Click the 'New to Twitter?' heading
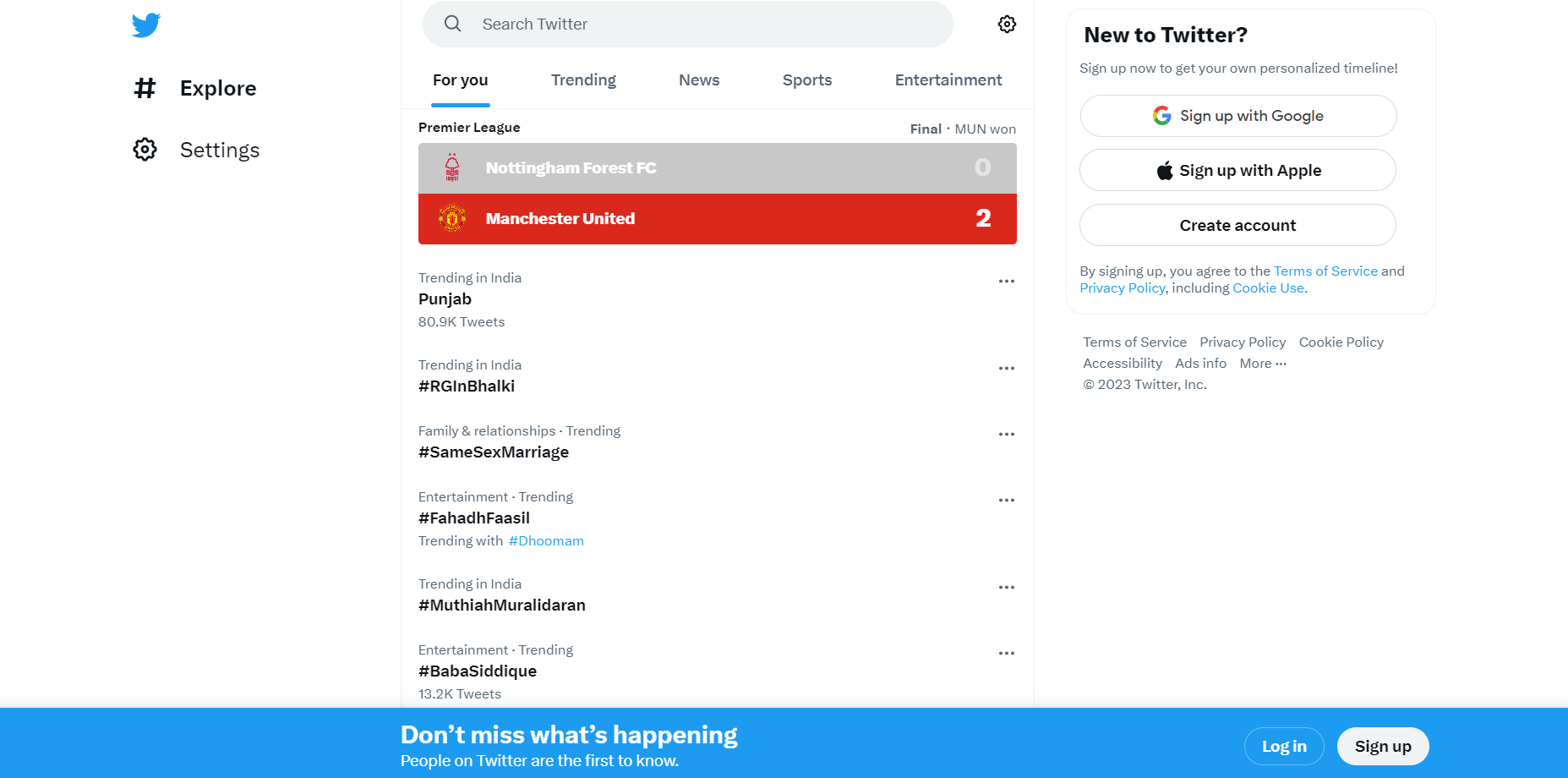Viewport: 1568px width, 778px height. tap(1166, 35)
